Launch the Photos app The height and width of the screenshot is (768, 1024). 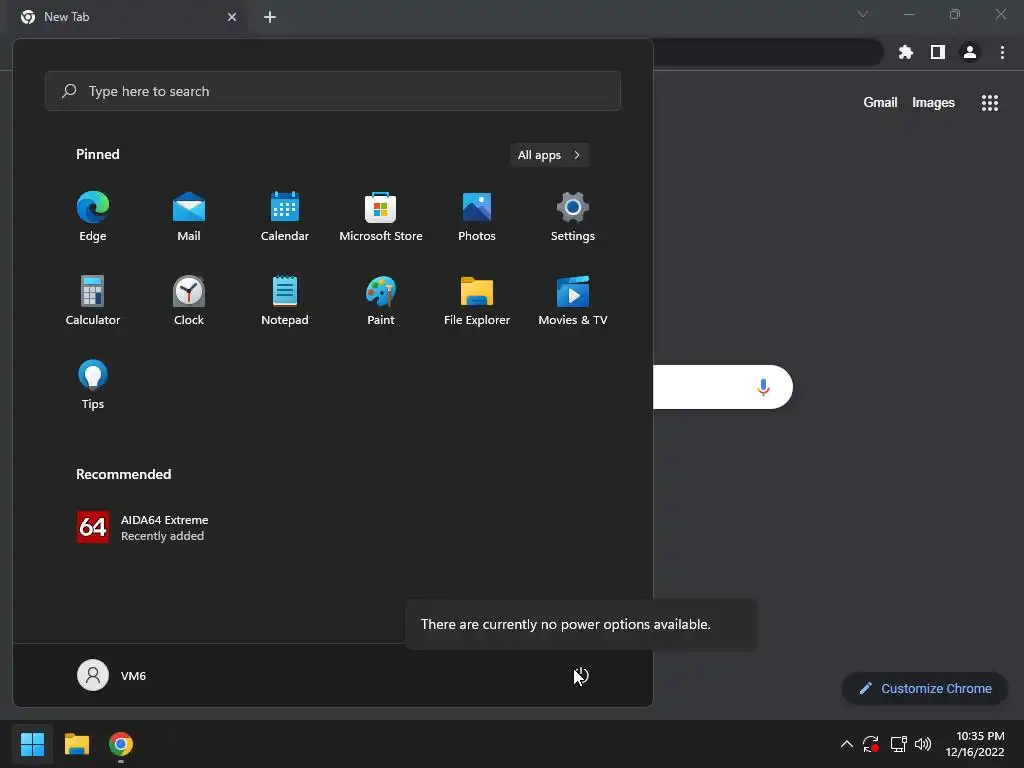point(477,217)
